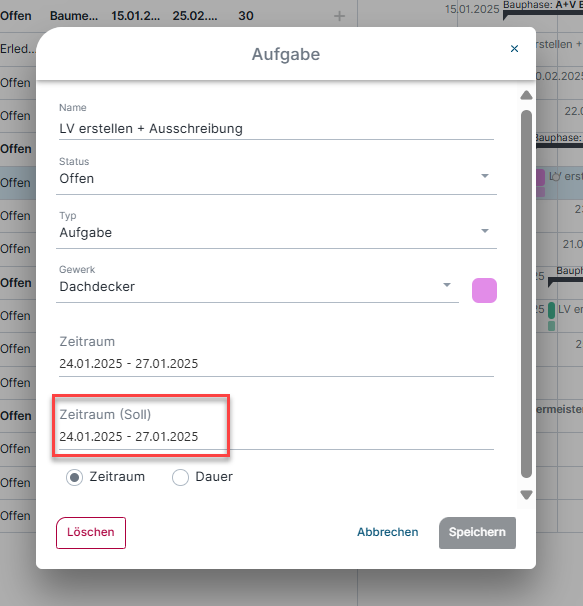Open the Typ dropdown showing Aufgabe
583x606 pixels.
276,233
